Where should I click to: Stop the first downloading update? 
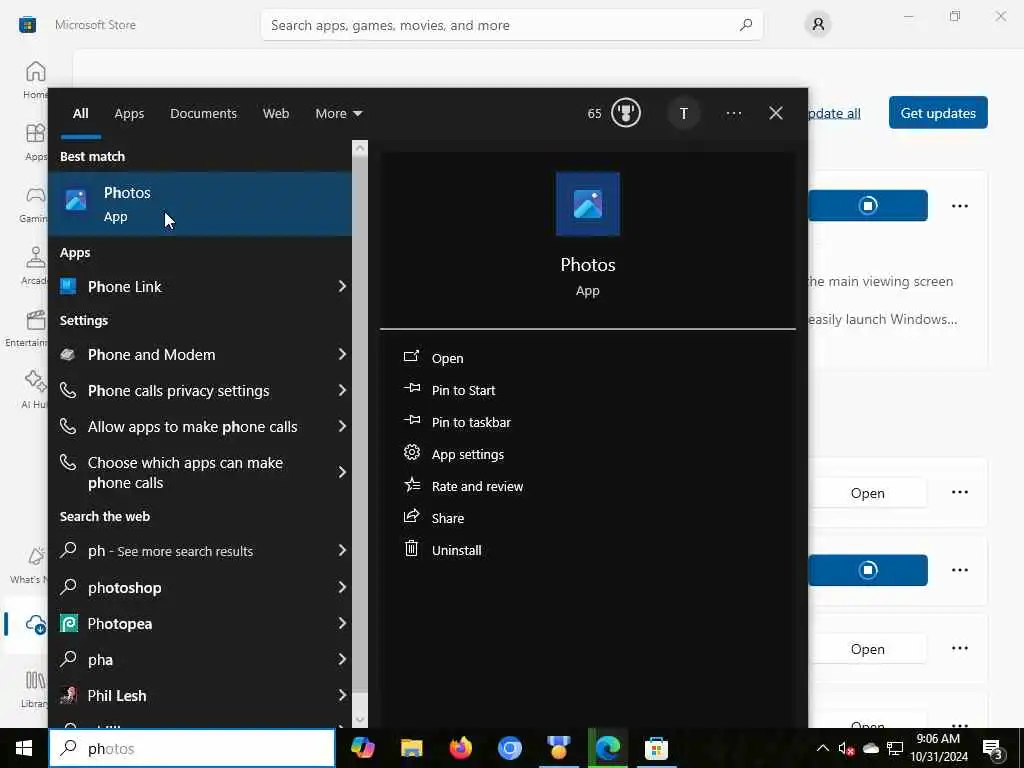pos(868,206)
